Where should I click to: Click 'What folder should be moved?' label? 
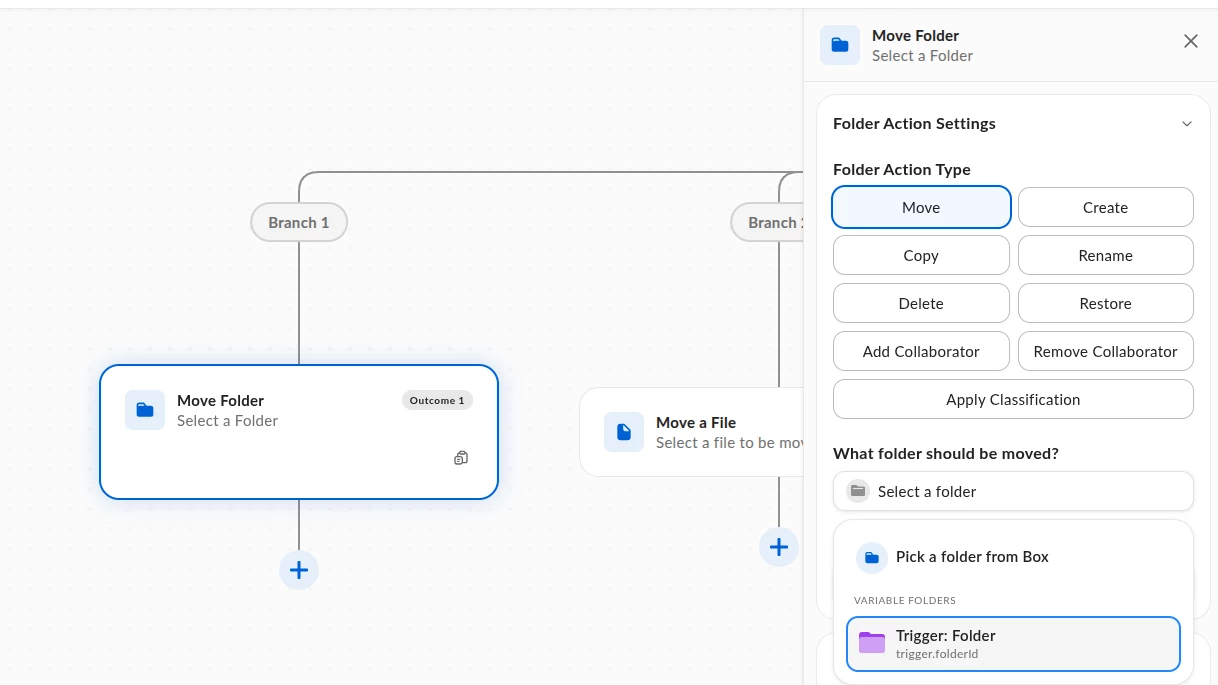[946, 453]
